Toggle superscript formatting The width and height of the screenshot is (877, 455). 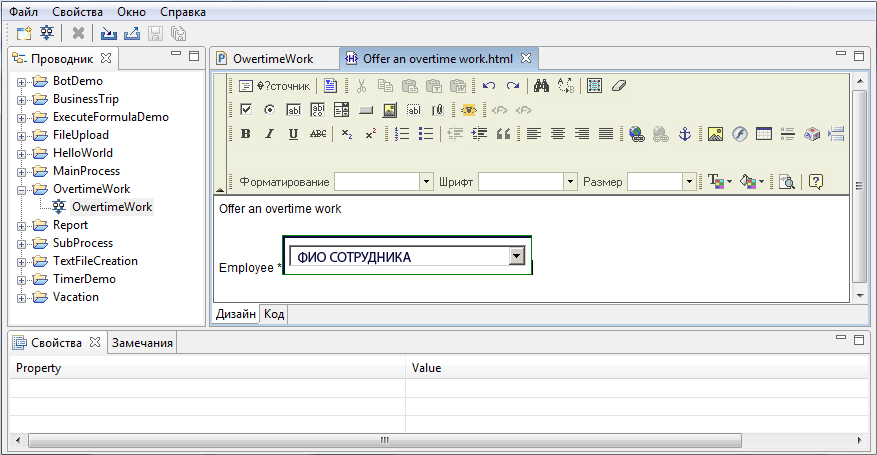pos(371,134)
